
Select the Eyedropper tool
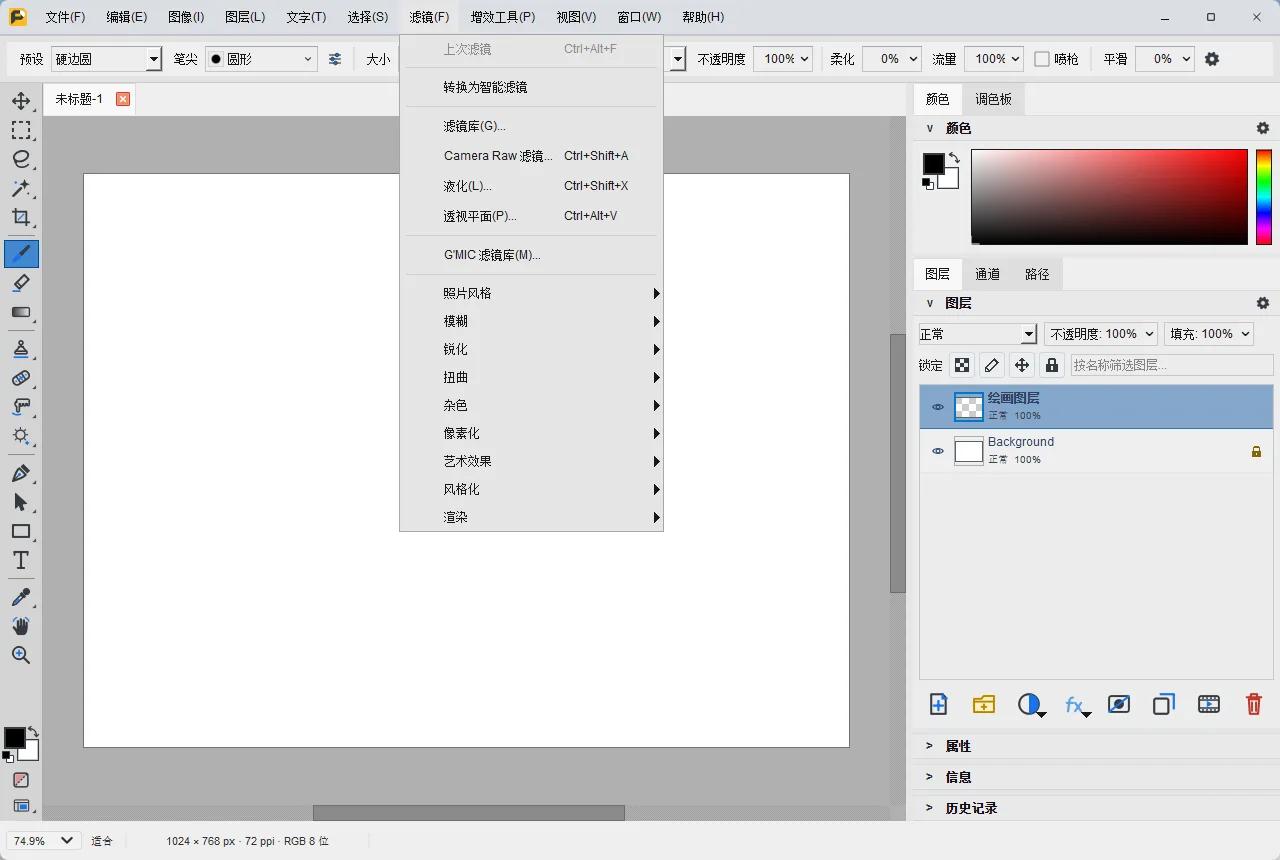pyautogui.click(x=21, y=597)
